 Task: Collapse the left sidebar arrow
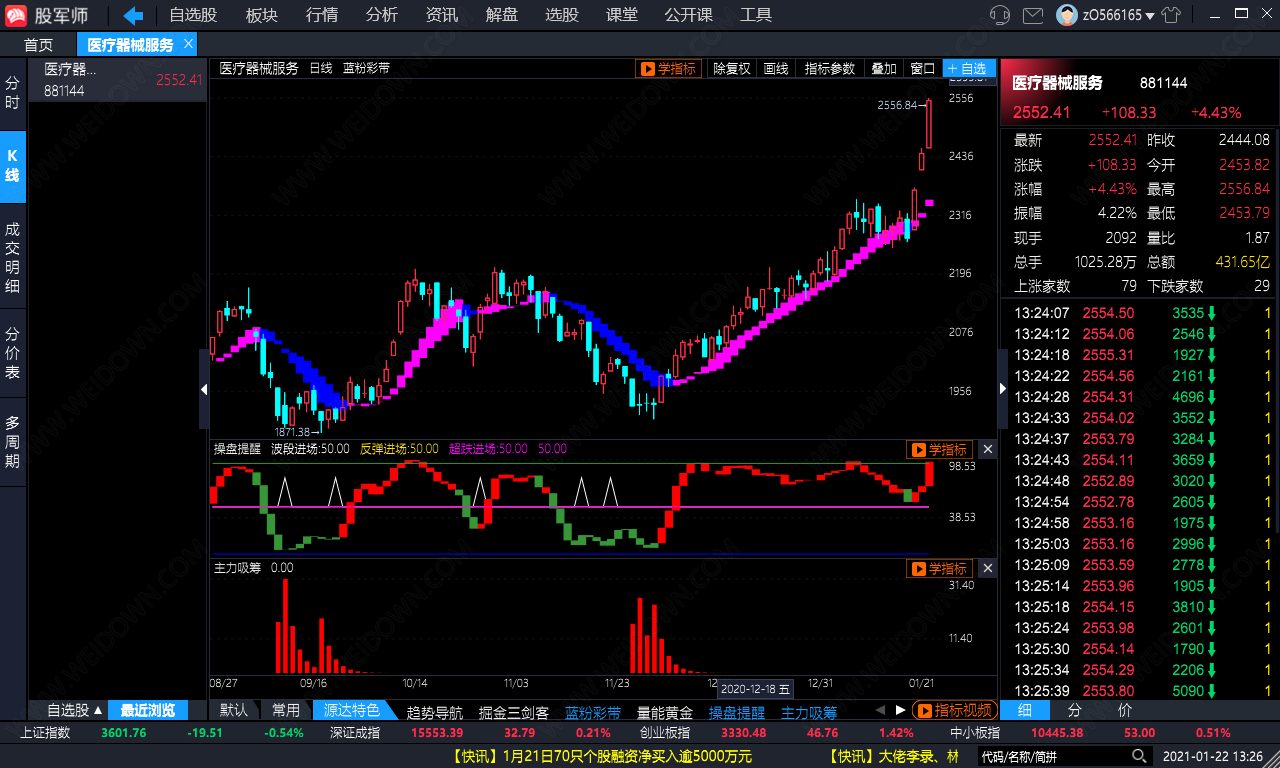204,390
